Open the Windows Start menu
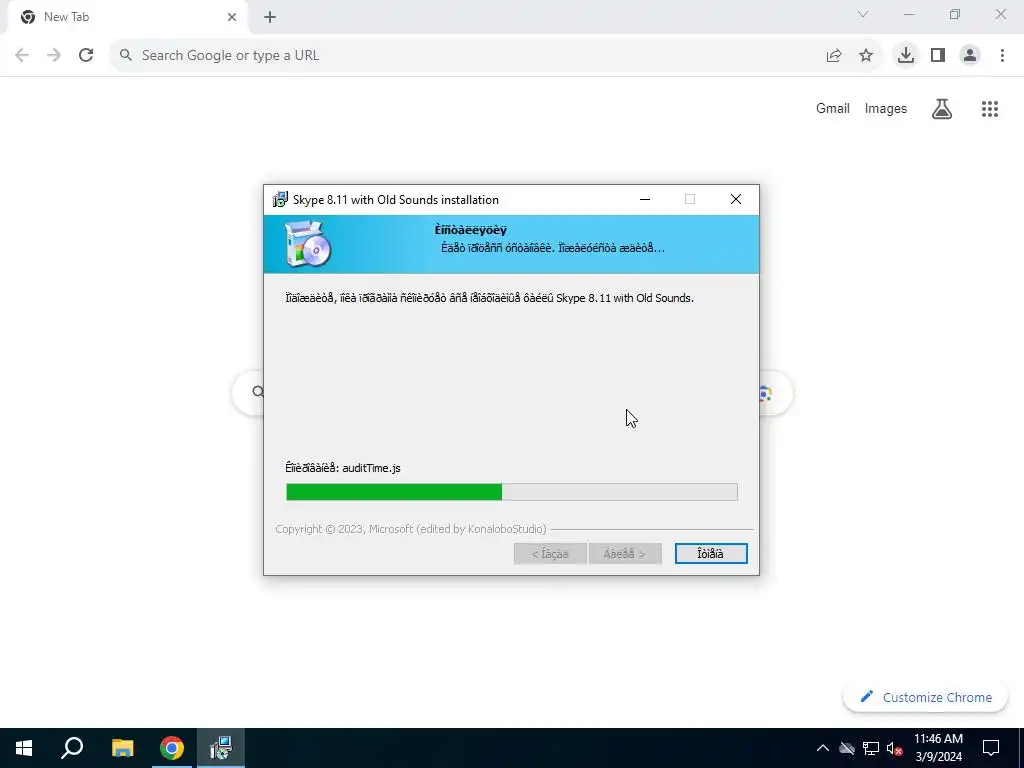1024x768 pixels. (x=24, y=748)
